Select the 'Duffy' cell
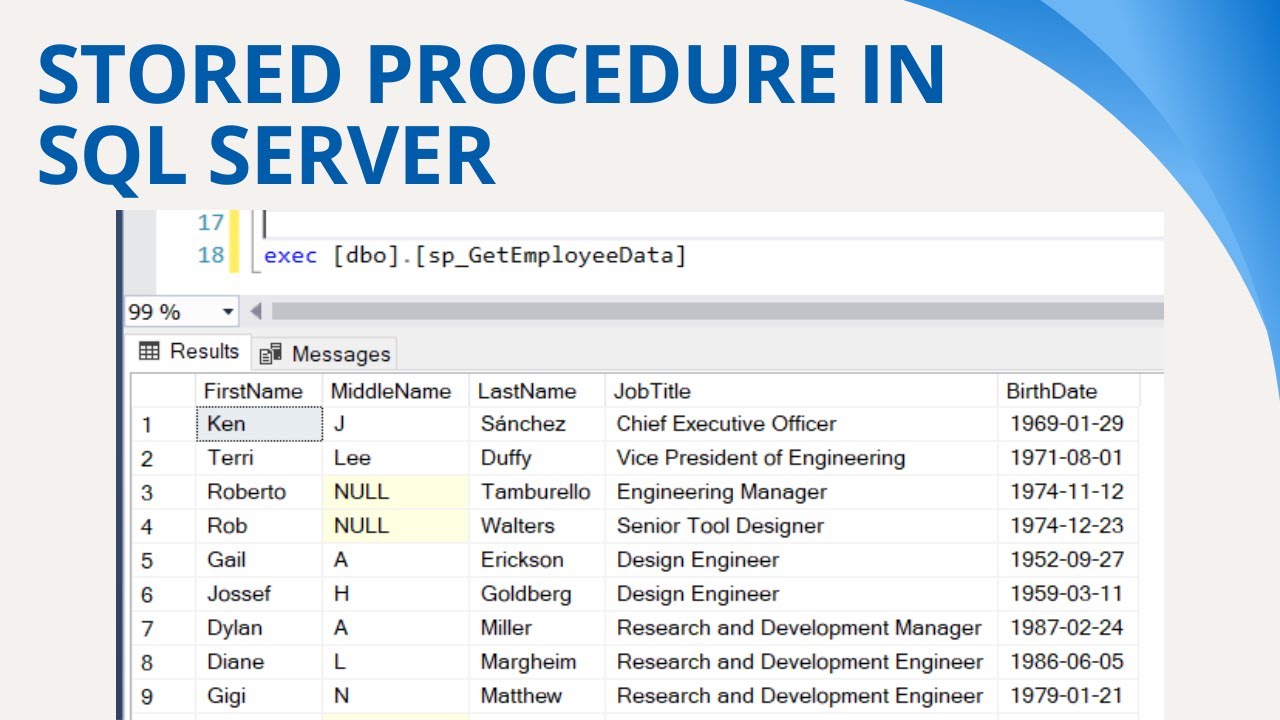Screen dimensions: 1280x720 click(x=537, y=458)
